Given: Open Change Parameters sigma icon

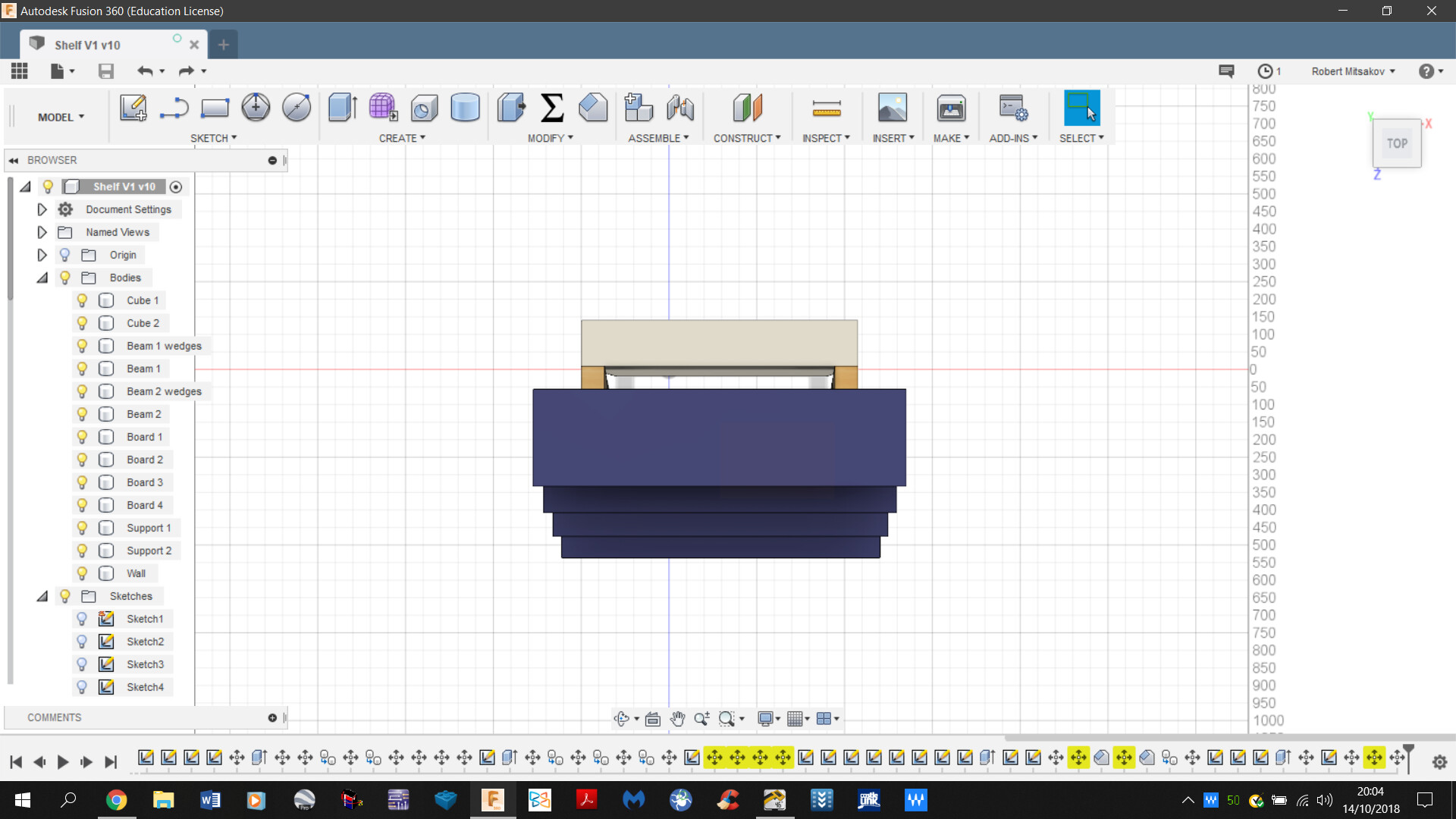Looking at the screenshot, I should click(552, 108).
